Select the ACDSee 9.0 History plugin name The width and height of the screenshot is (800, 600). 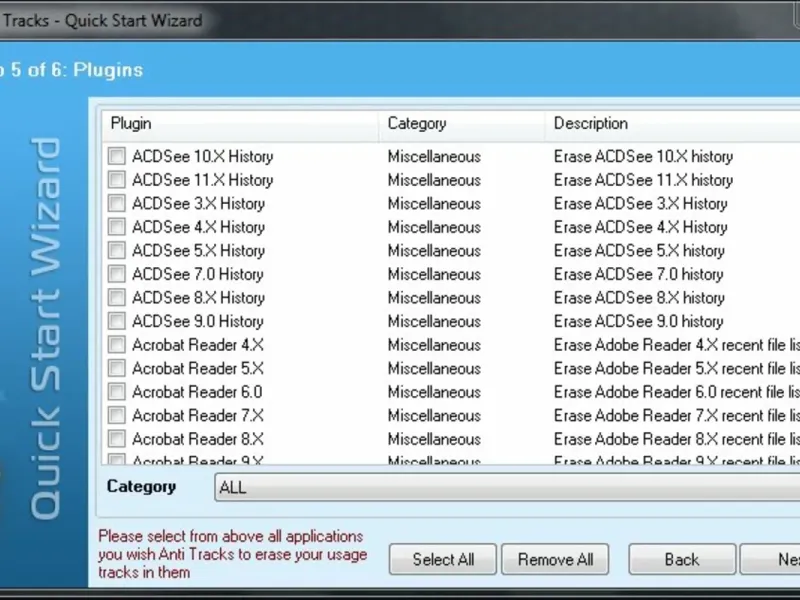pos(198,321)
